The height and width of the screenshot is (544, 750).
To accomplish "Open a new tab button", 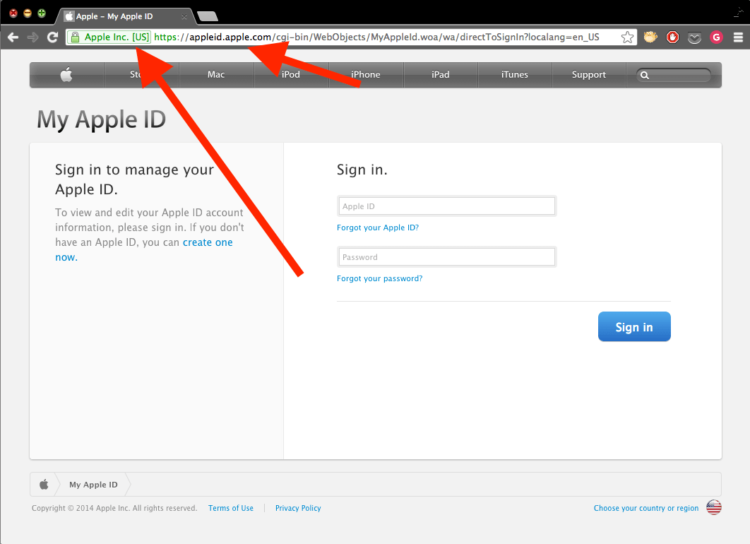I will coord(208,17).
